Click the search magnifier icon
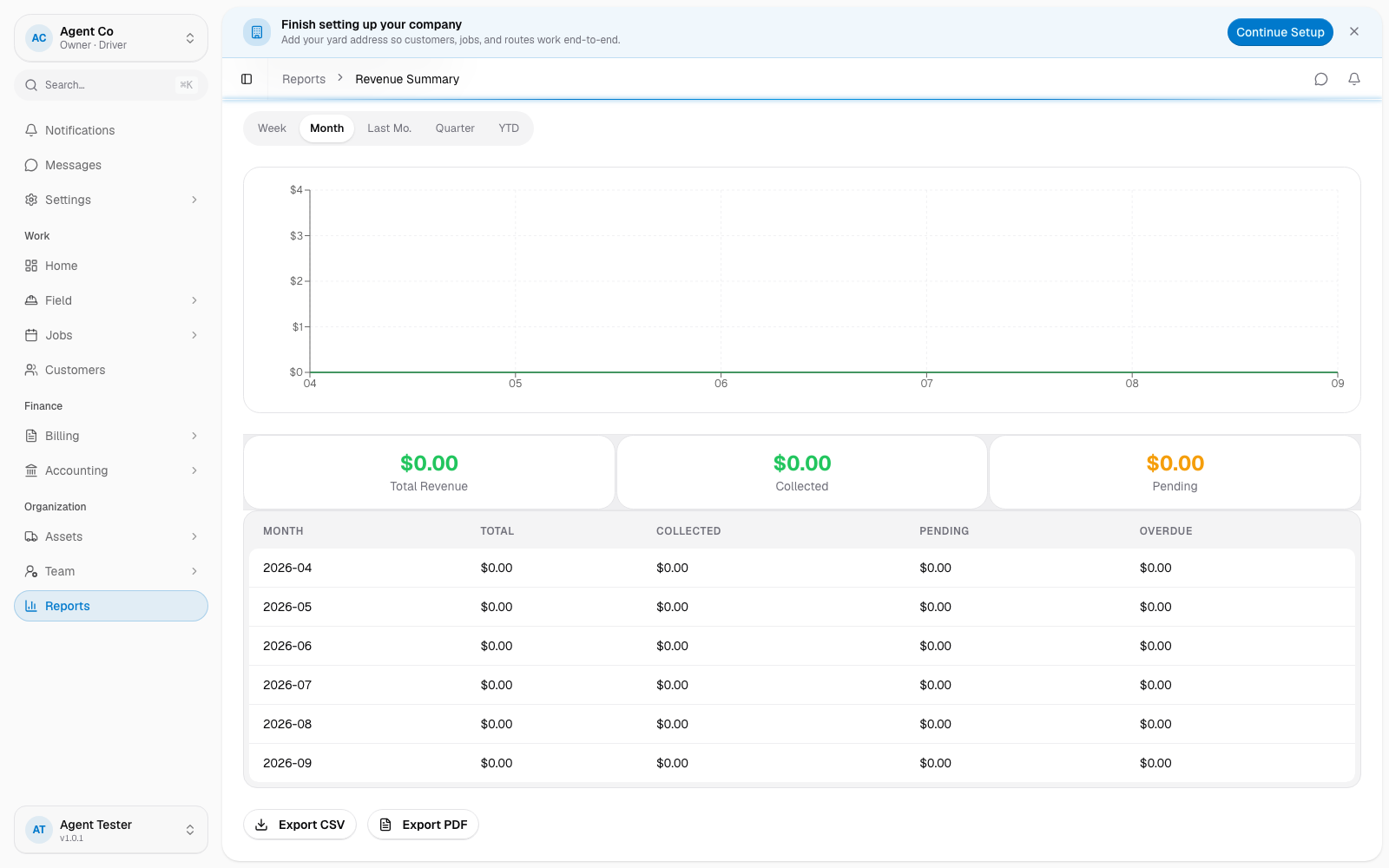Screen dimensions: 1389x868 coord(31,85)
